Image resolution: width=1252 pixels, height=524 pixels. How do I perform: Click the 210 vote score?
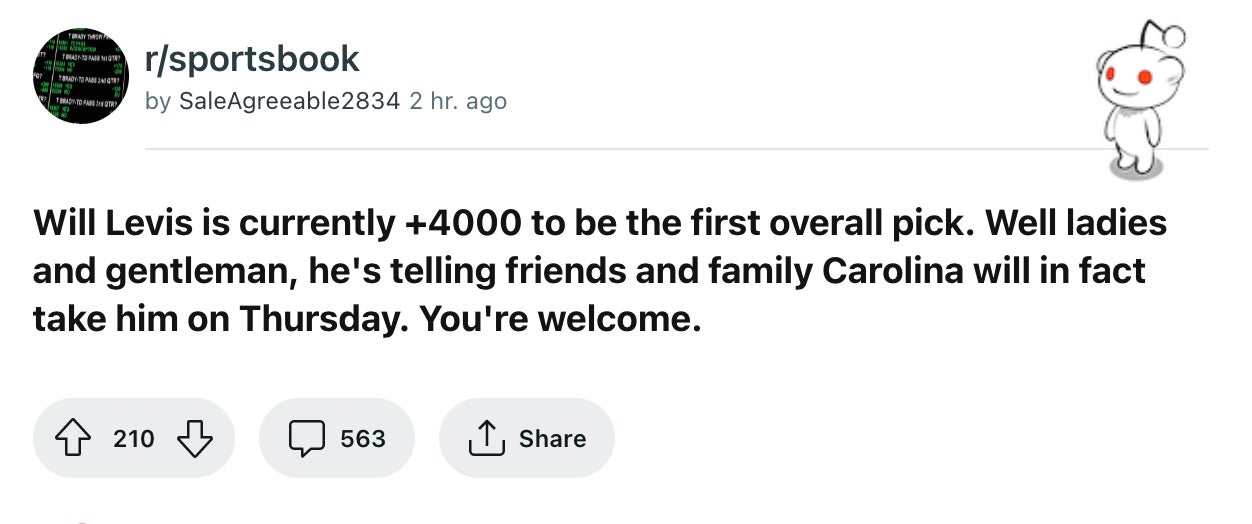[134, 438]
